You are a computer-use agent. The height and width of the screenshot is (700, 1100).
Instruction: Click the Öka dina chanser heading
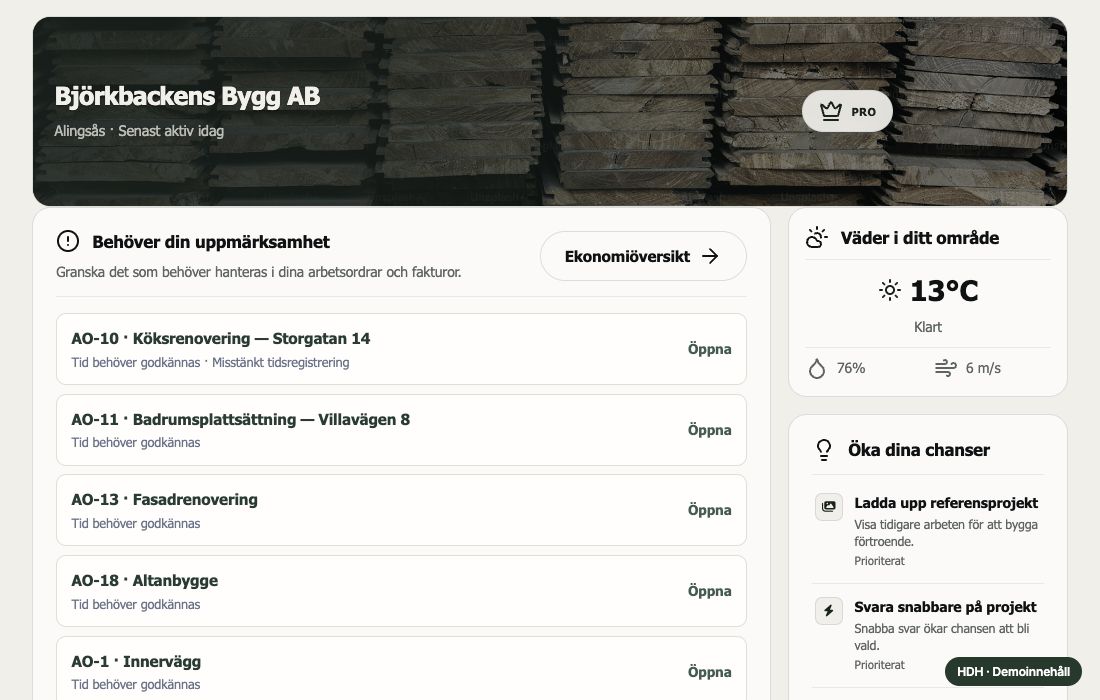(x=918, y=450)
